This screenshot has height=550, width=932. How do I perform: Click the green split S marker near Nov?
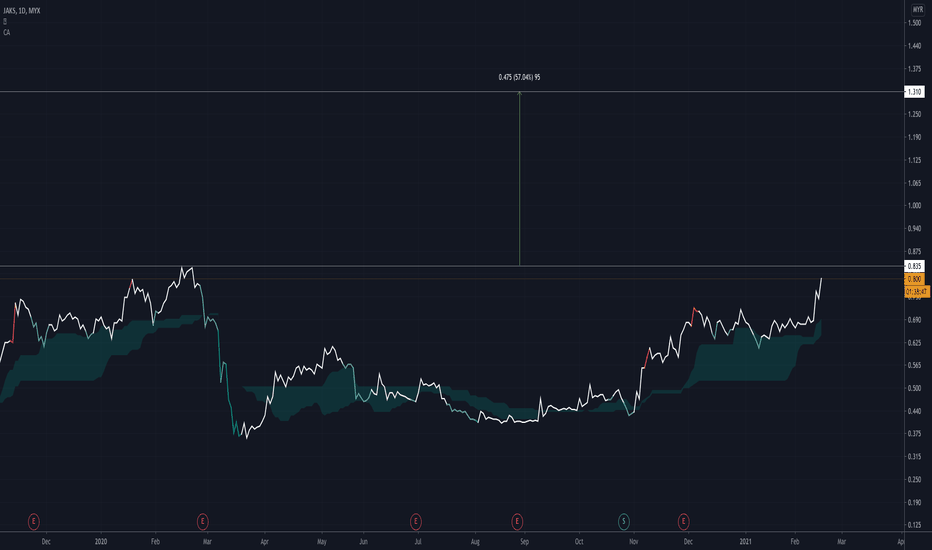click(x=624, y=521)
